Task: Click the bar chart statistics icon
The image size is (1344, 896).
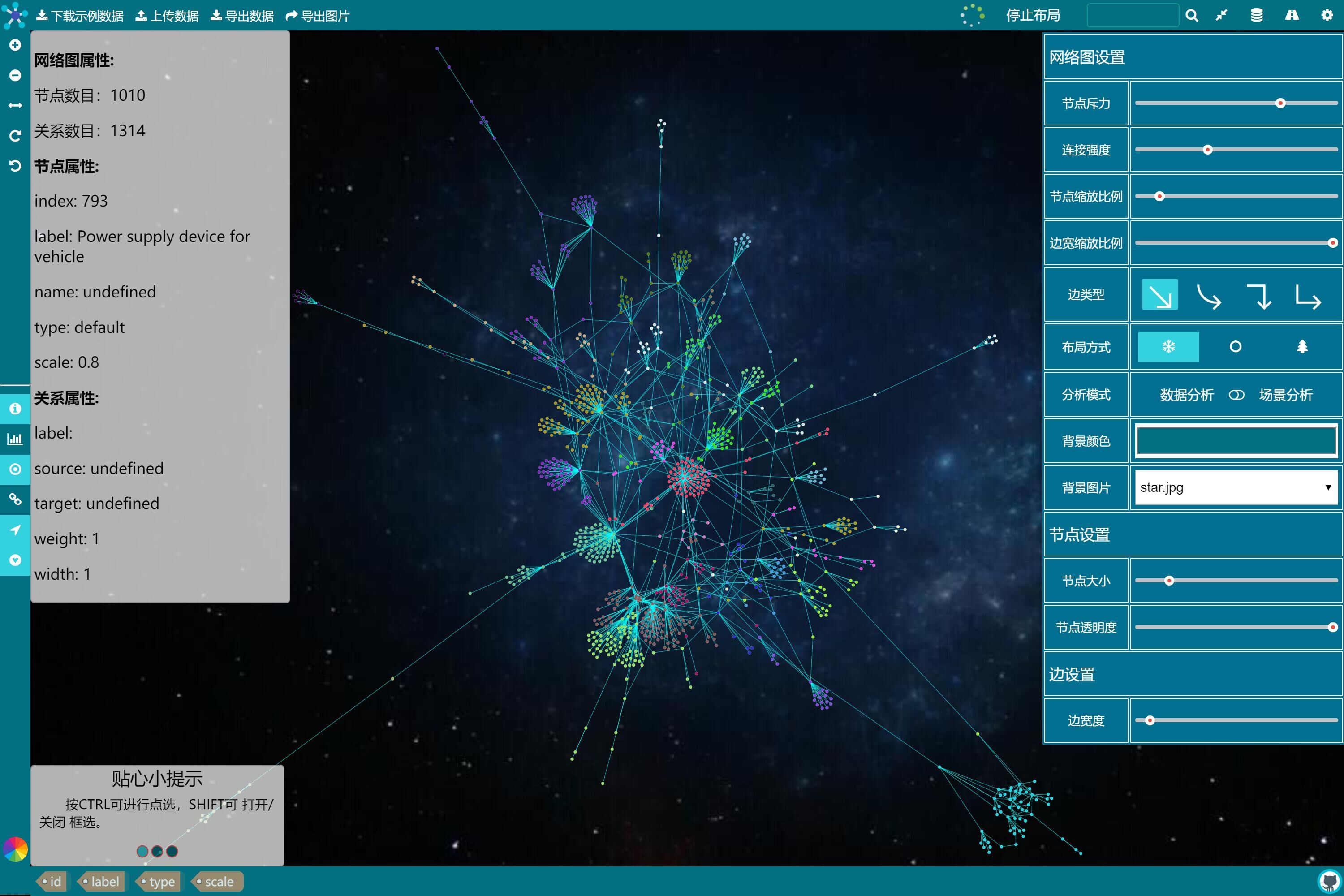Action: click(15, 439)
